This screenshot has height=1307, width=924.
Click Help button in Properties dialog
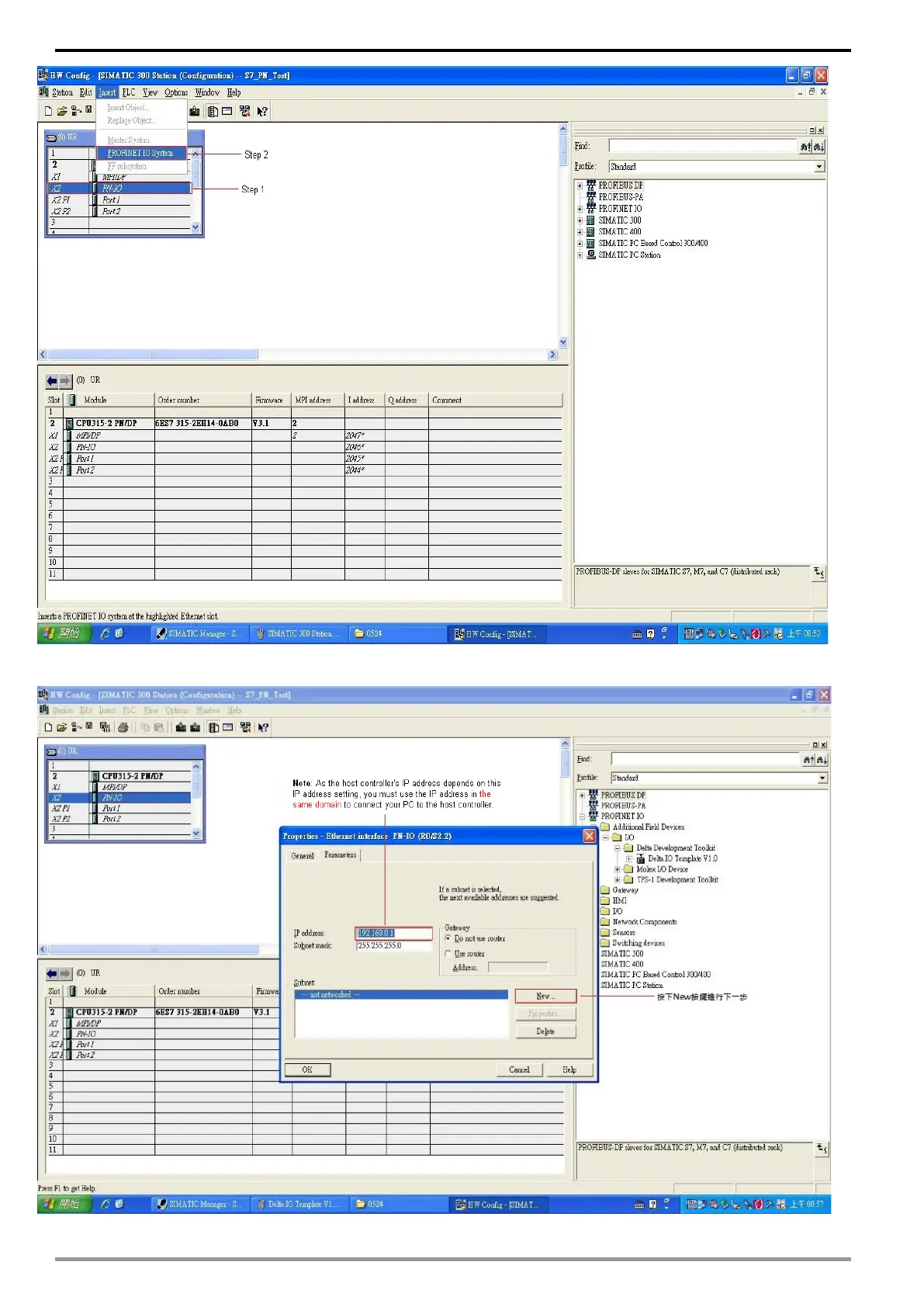click(x=569, y=1070)
